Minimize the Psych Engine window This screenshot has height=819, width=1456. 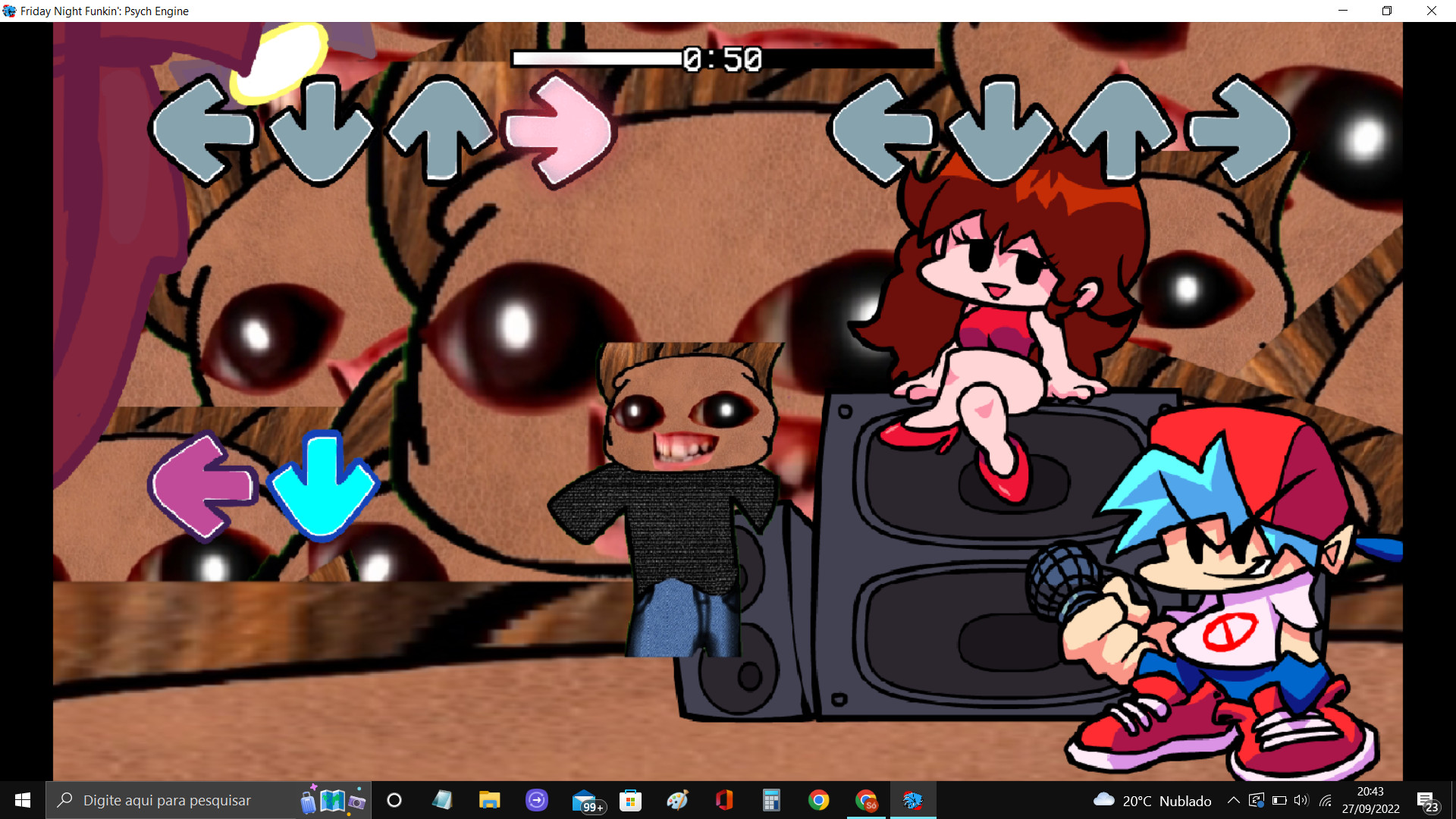tap(1343, 11)
